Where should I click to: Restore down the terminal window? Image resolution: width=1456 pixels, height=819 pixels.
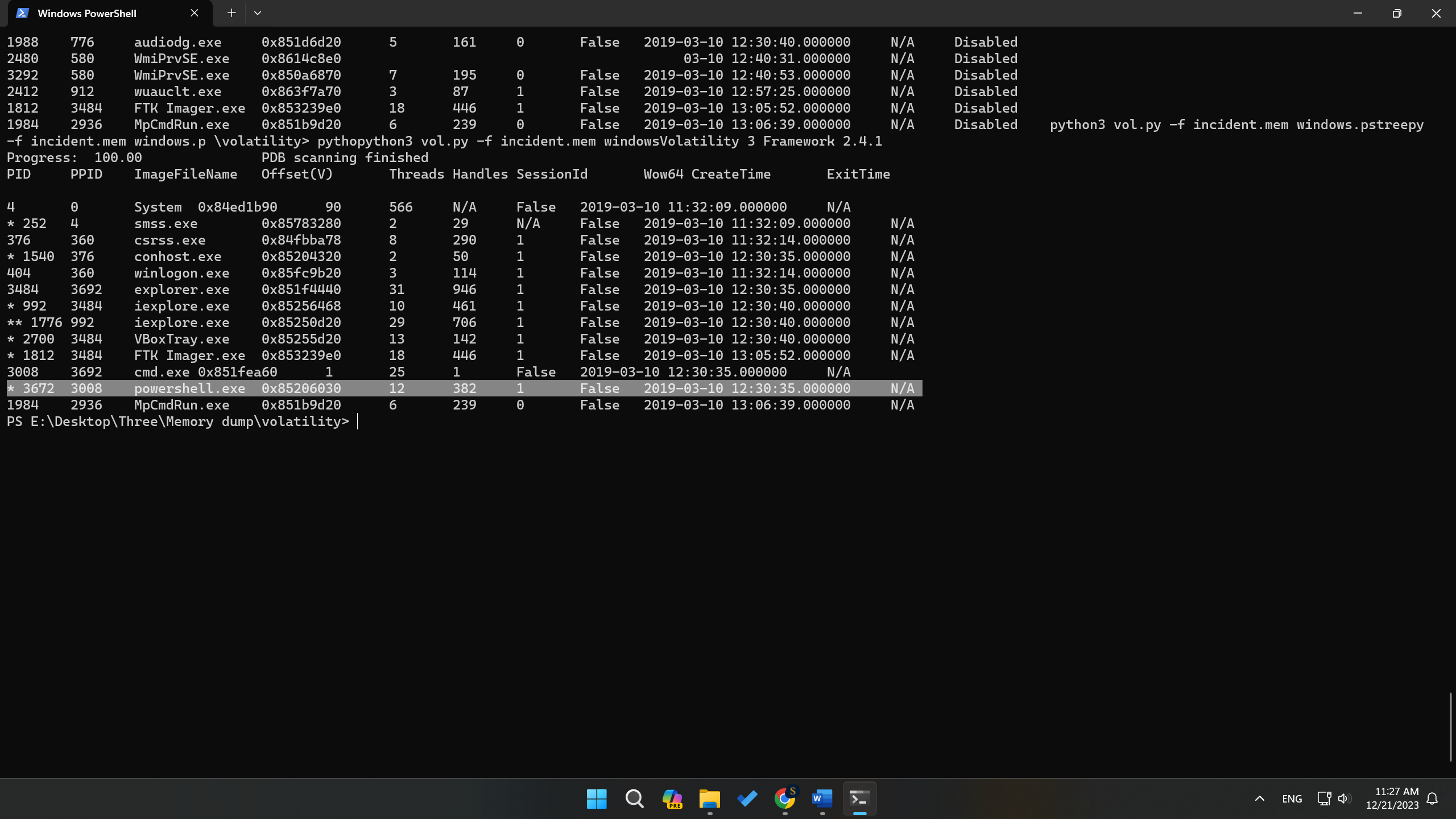click(1397, 13)
